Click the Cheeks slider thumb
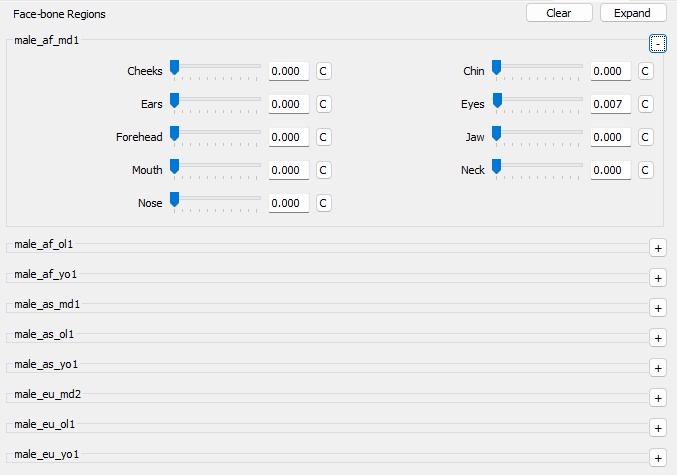Viewport: 677px width, 475px height. pos(174,68)
